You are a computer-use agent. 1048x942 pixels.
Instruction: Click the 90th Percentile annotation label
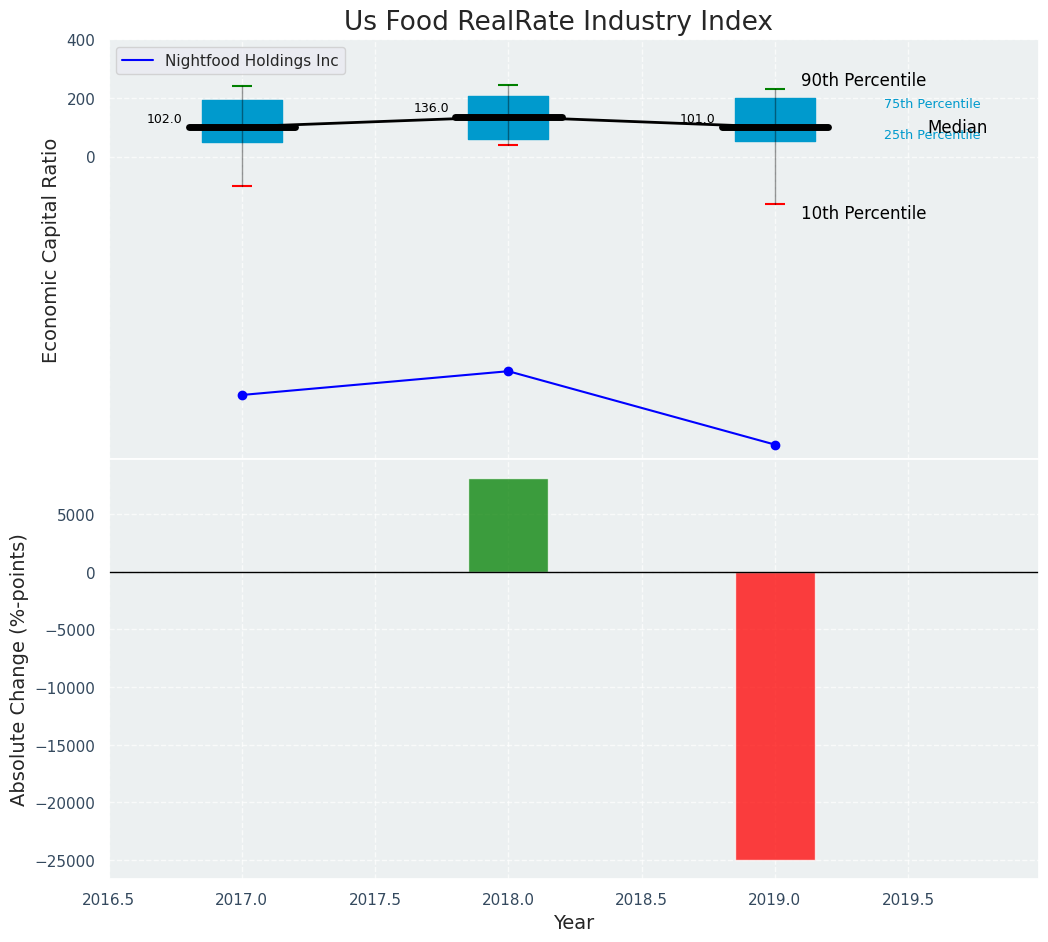(863, 81)
